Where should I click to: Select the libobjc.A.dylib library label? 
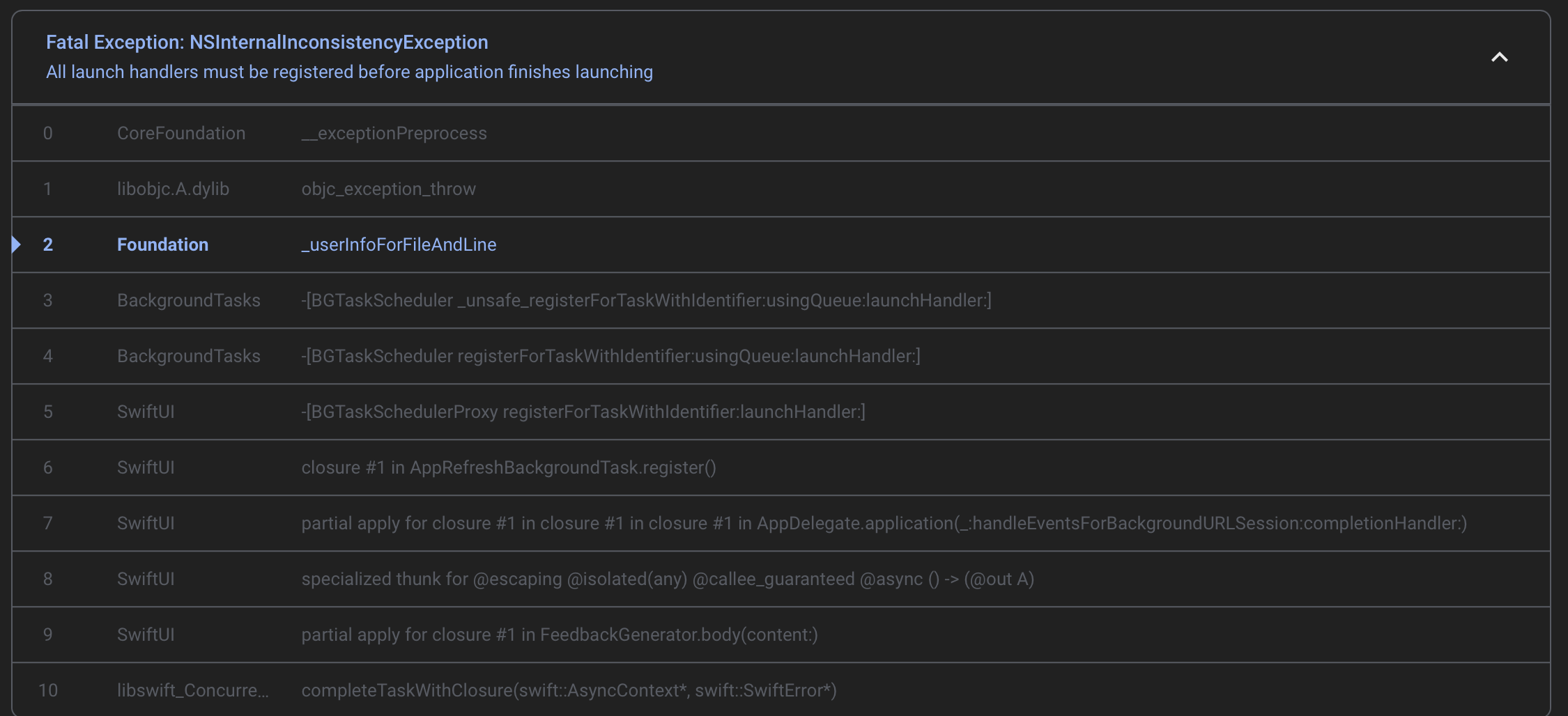pyautogui.click(x=173, y=189)
